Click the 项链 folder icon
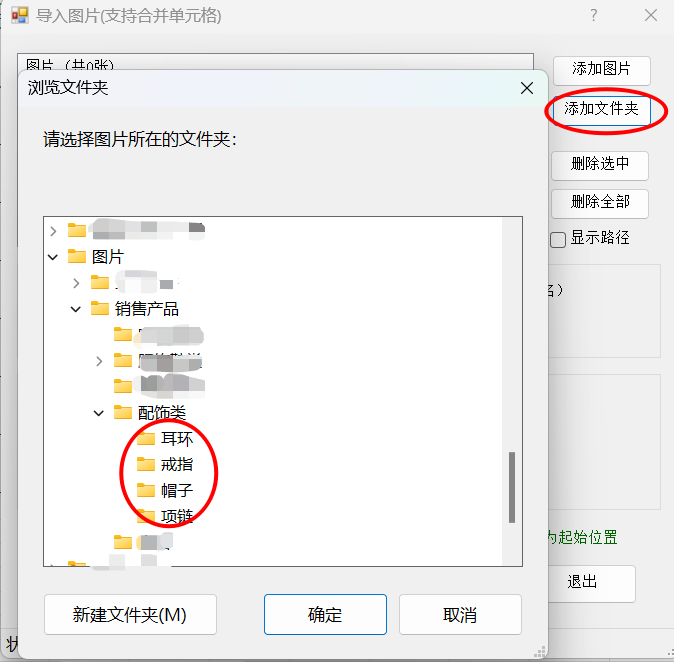 click(x=146, y=516)
